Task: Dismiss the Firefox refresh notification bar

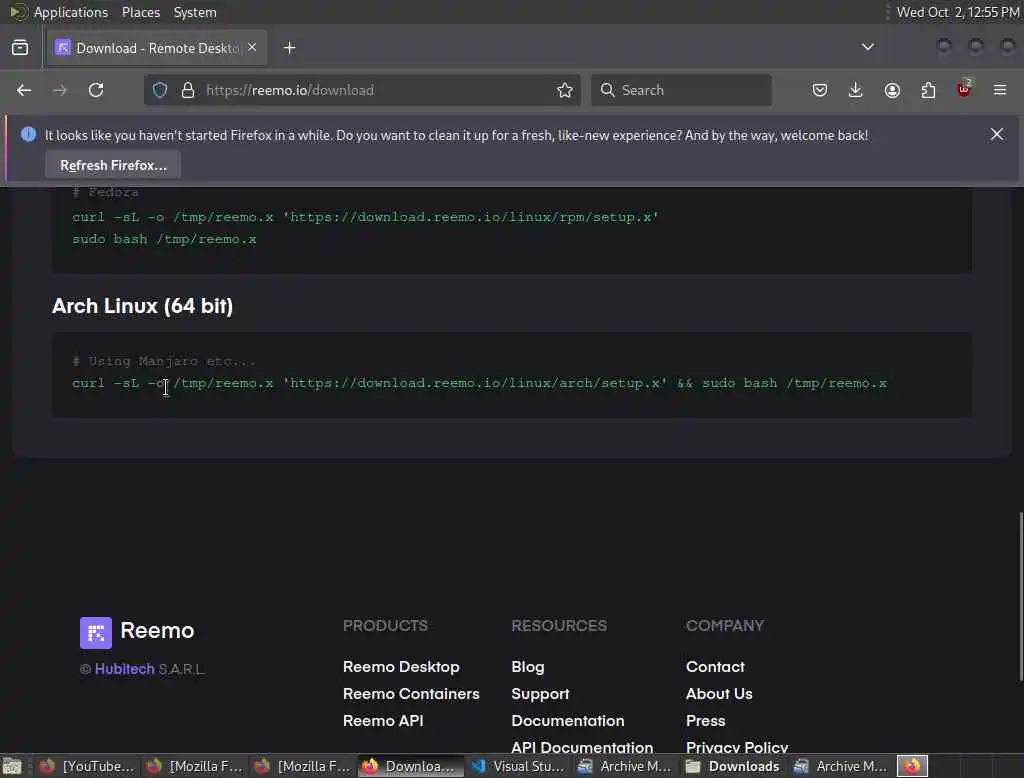Action: pyautogui.click(x=997, y=135)
